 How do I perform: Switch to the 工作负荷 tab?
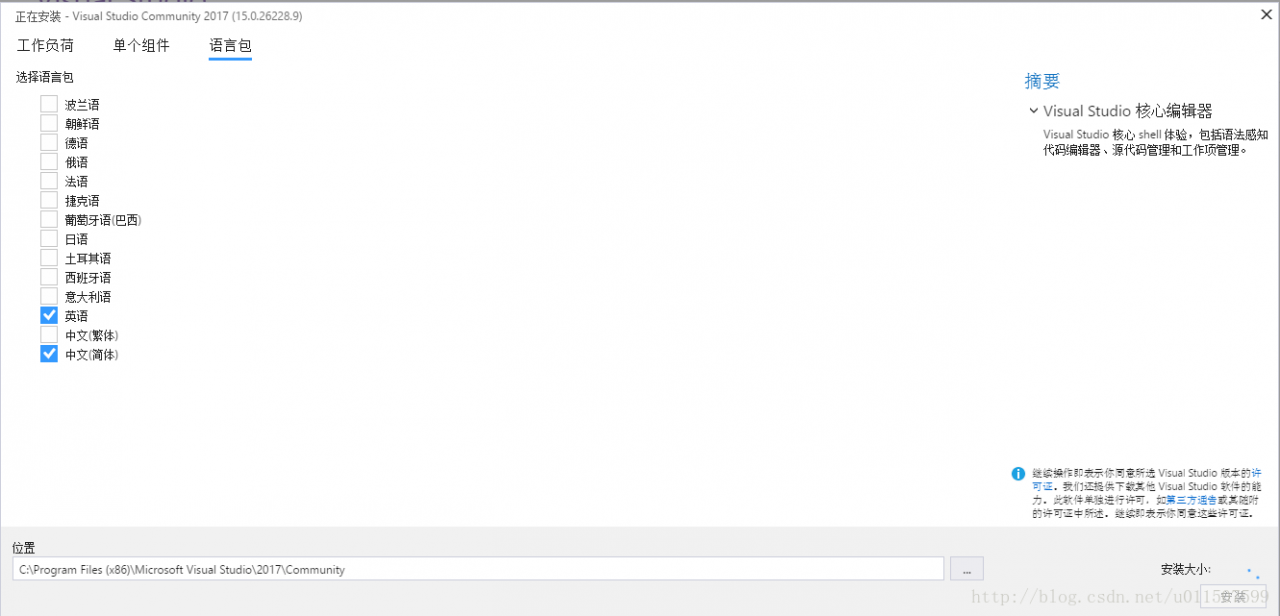click(x=45, y=46)
